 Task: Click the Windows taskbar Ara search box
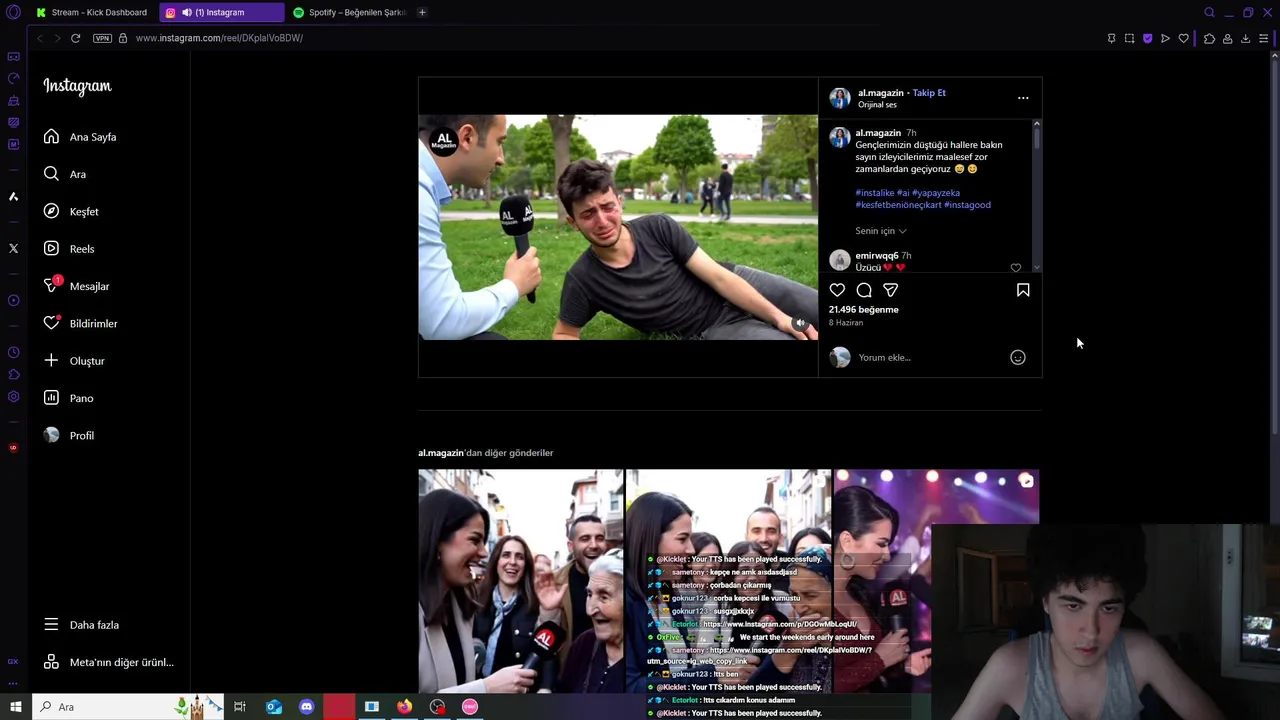click(127, 707)
